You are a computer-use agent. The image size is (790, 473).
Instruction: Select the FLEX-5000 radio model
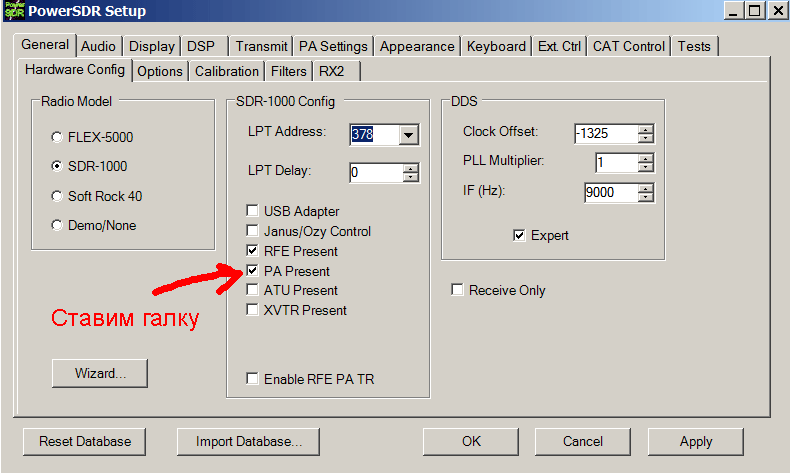(x=56, y=137)
